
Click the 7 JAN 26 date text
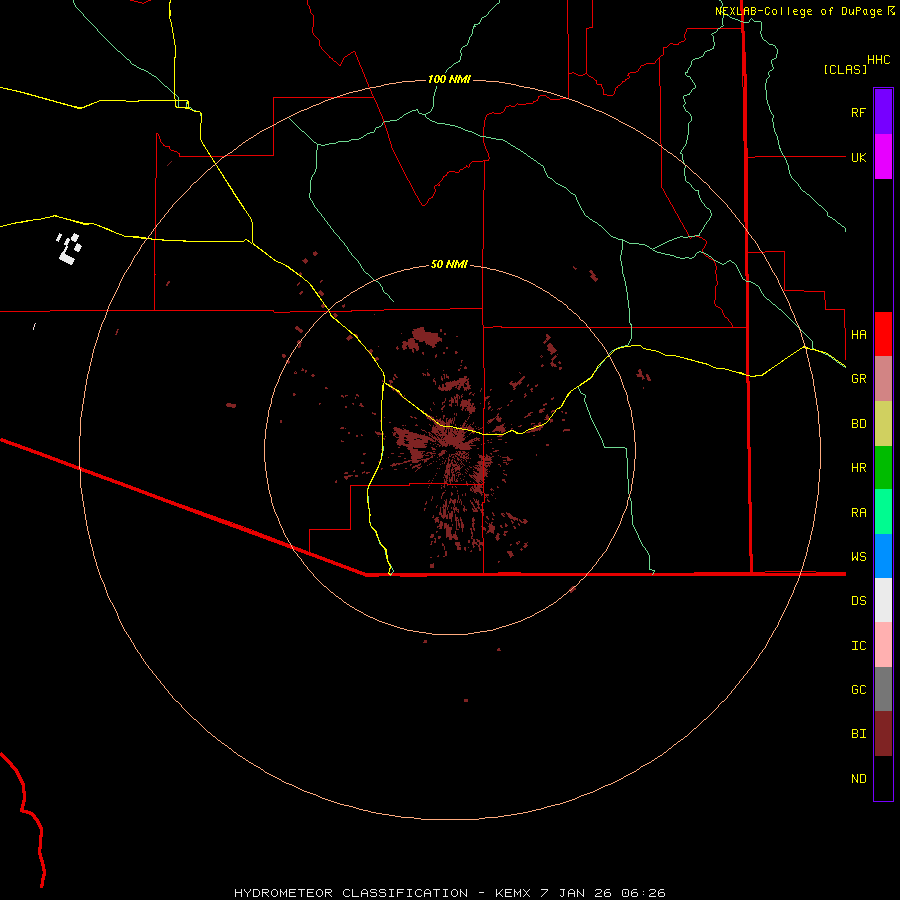coord(576,893)
